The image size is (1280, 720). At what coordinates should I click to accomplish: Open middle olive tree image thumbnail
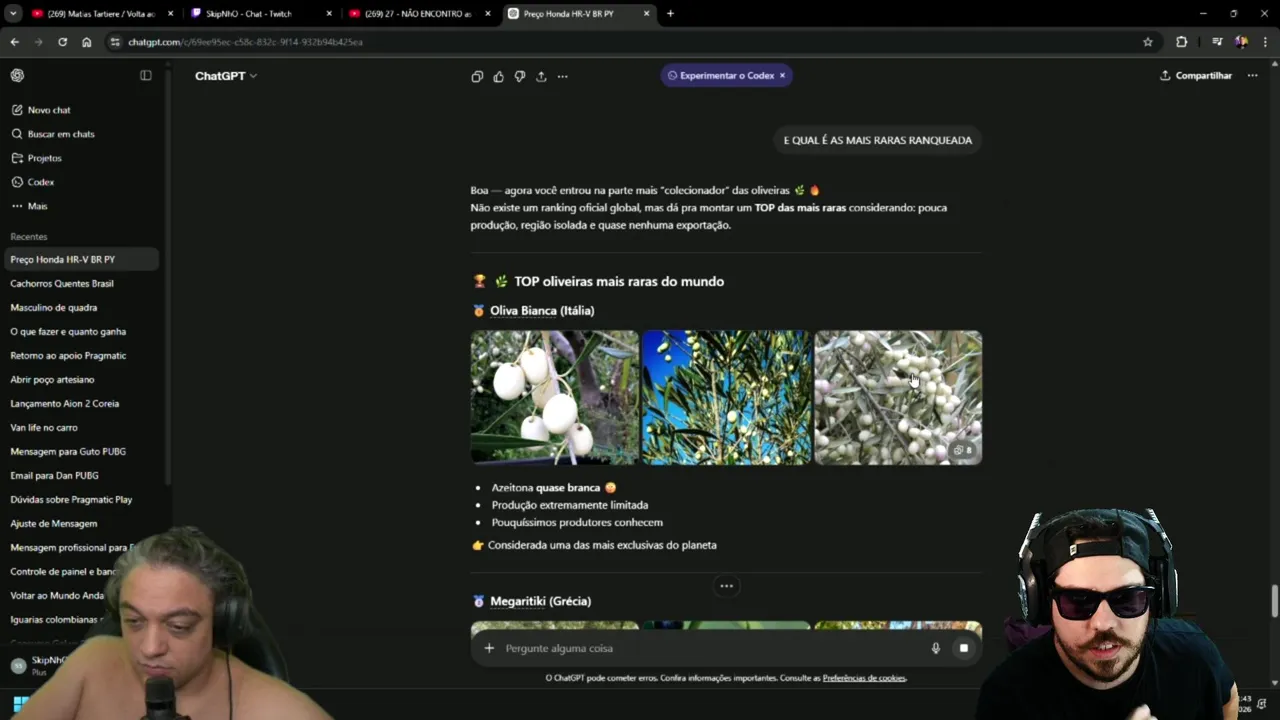tap(727, 397)
